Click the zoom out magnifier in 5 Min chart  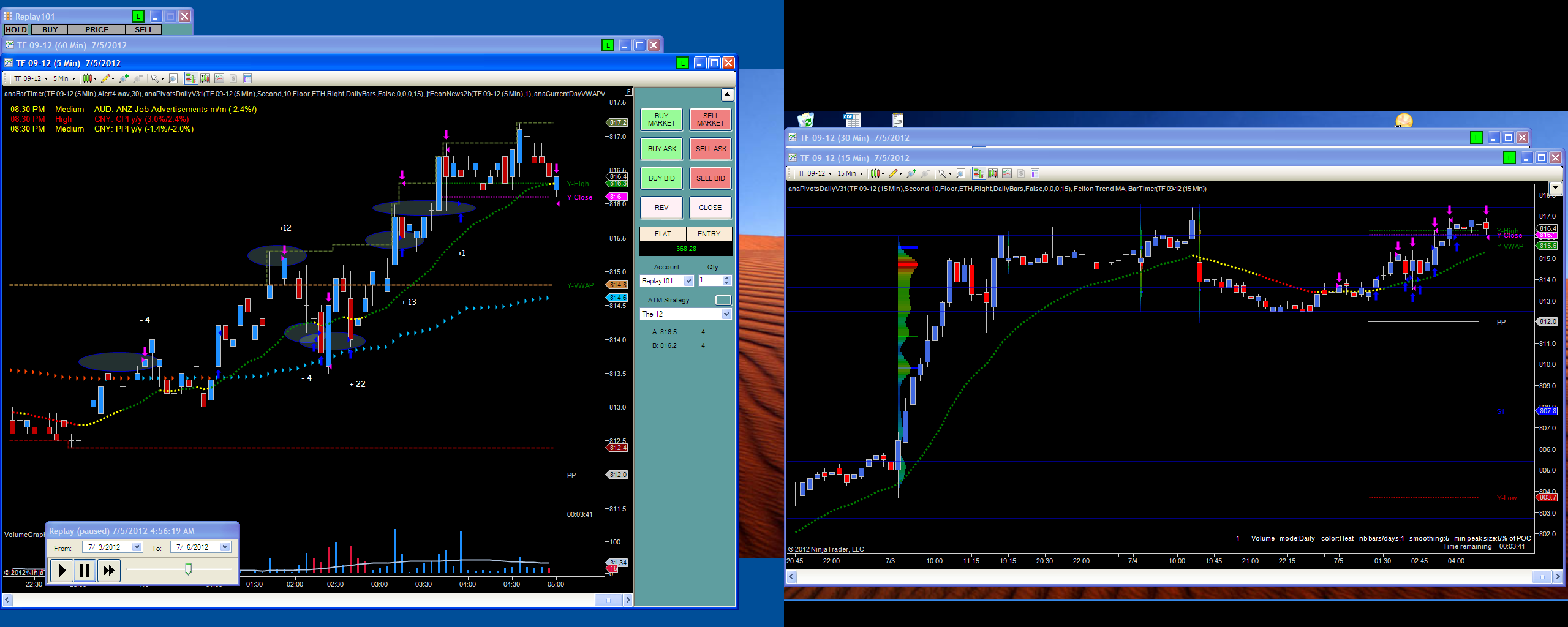coord(138,78)
